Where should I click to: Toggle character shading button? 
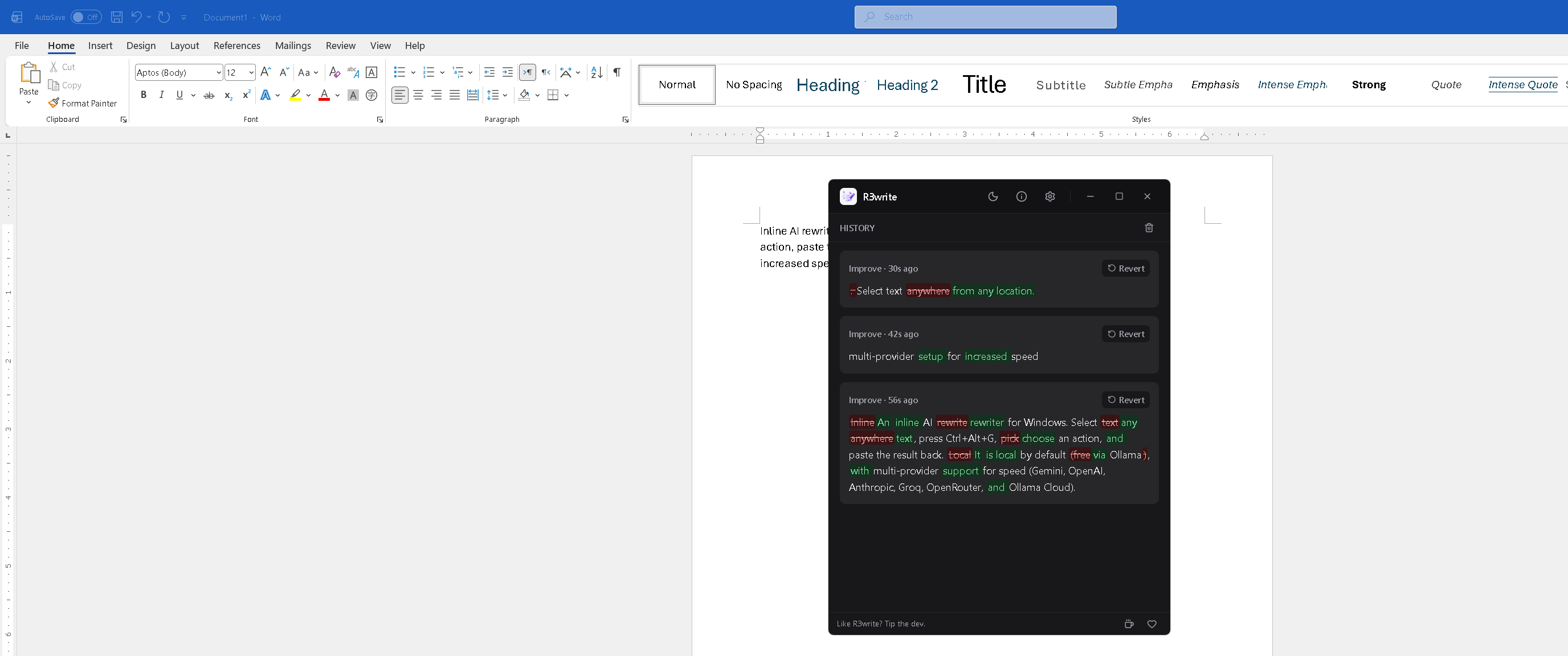pos(353,96)
